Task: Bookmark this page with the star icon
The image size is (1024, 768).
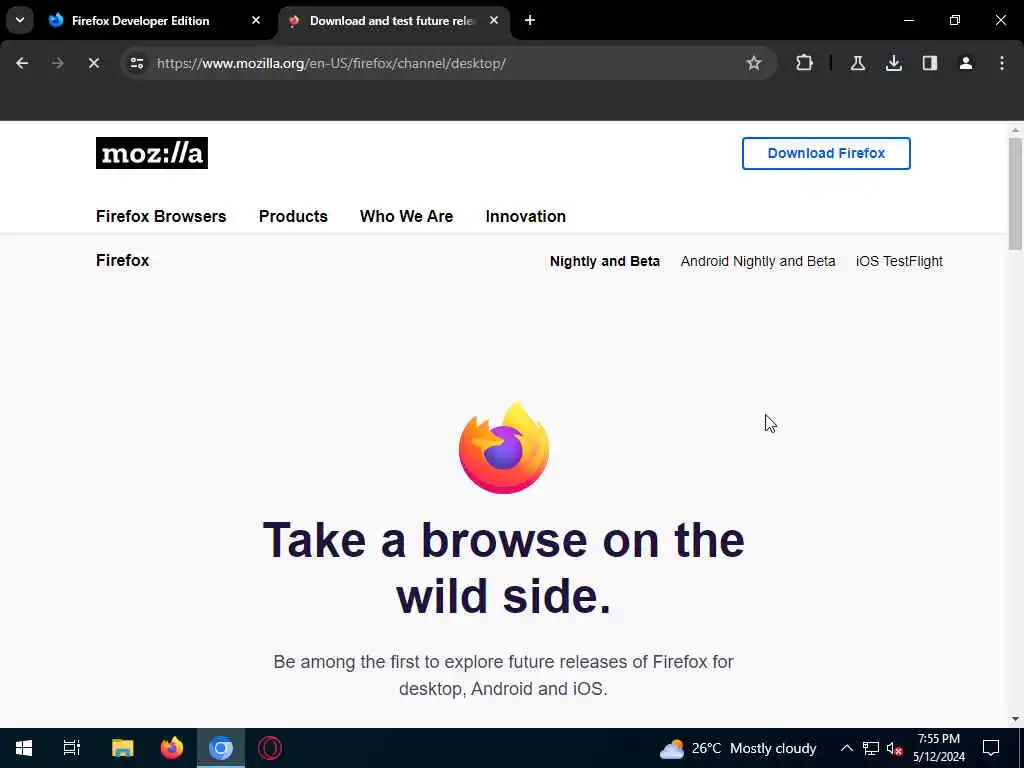Action: click(754, 63)
